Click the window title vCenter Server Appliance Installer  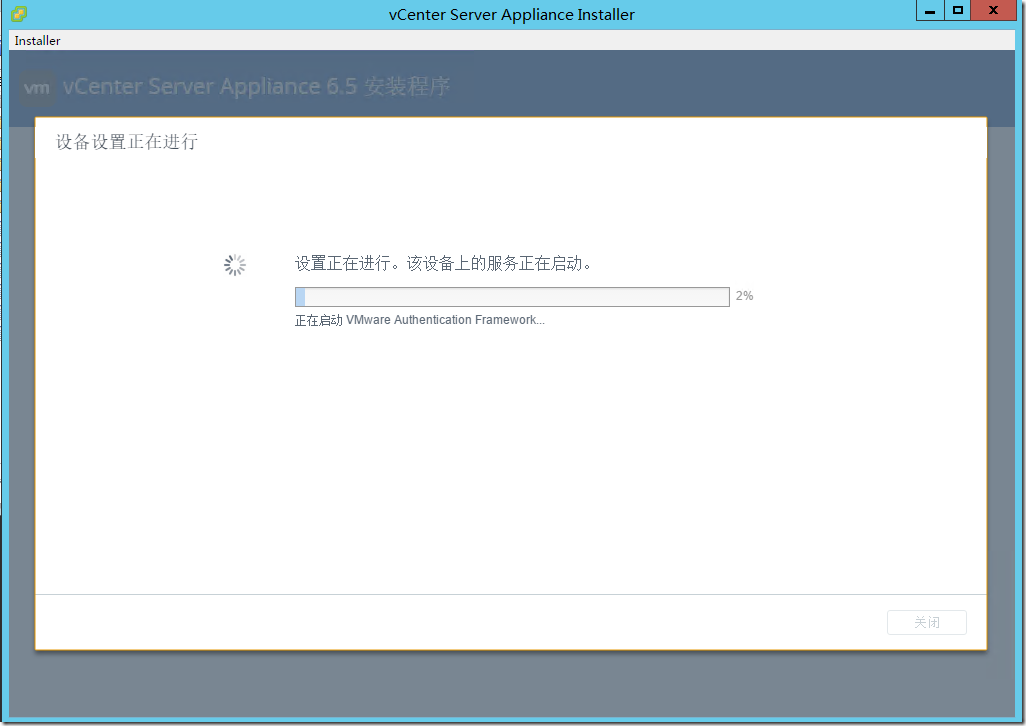512,14
